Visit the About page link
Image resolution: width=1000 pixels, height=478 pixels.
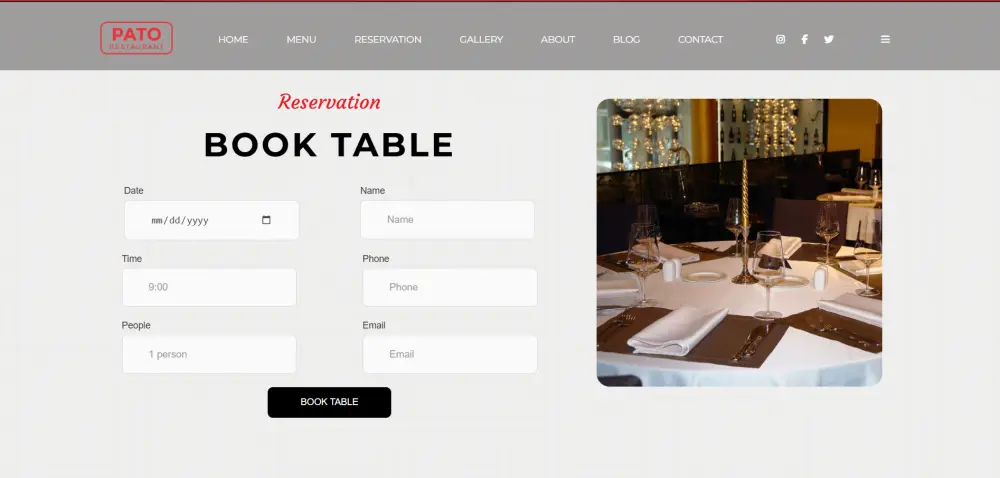[557, 40]
